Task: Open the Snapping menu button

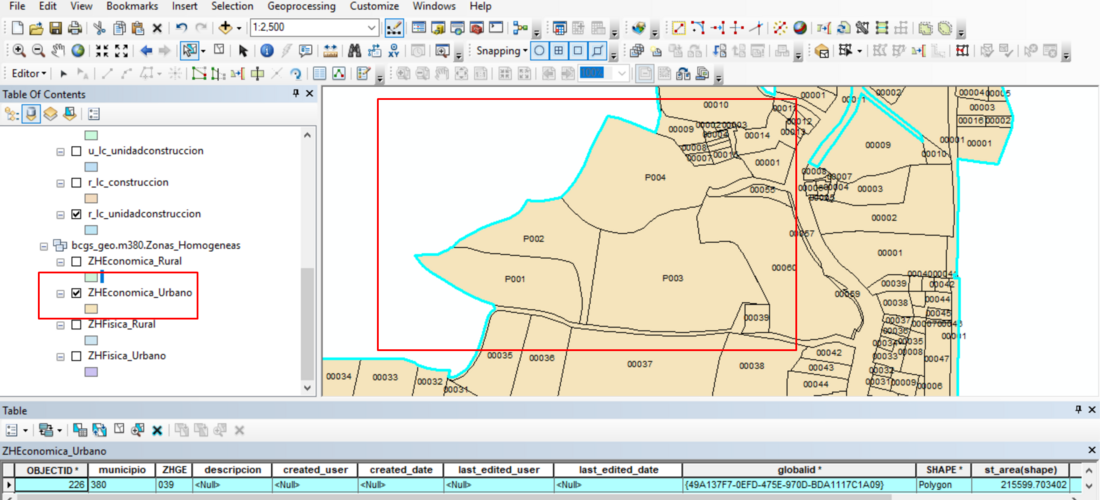Action: point(500,50)
